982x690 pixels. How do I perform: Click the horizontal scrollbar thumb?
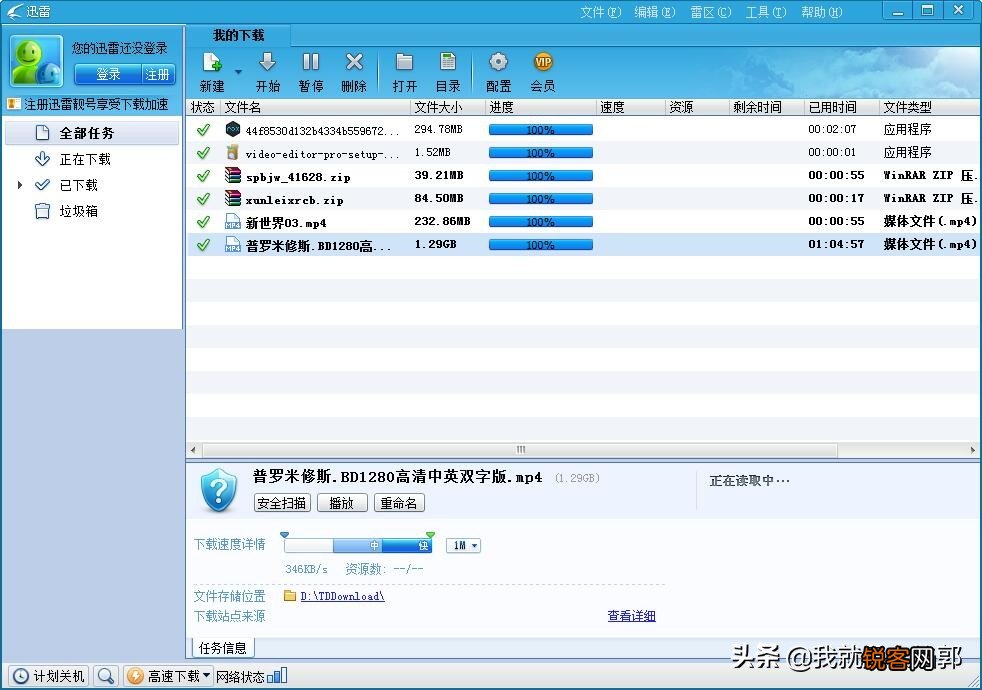click(x=520, y=450)
